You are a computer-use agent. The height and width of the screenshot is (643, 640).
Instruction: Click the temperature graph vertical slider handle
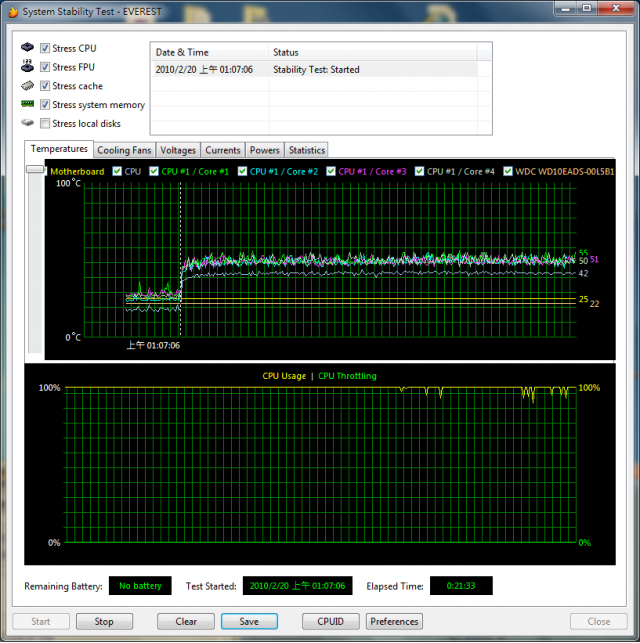pos(35,169)
